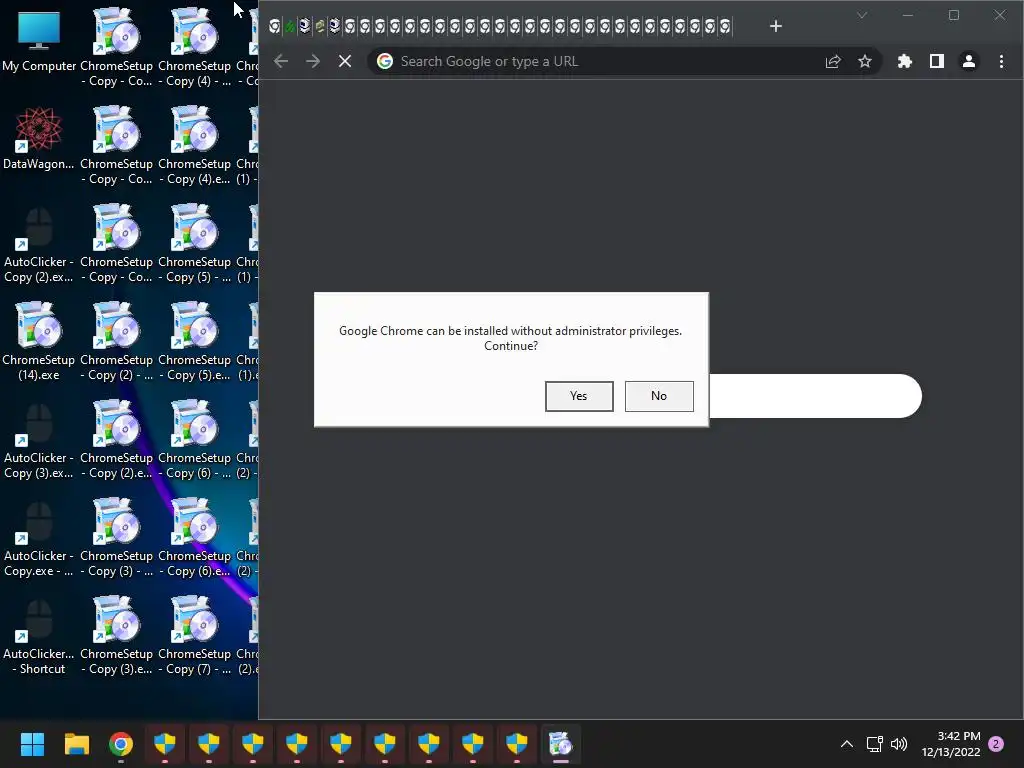The height and width of the screenshot is (768, 1024).
Task: Open the Chrome profile avatar menu
Action: [968, 61]
